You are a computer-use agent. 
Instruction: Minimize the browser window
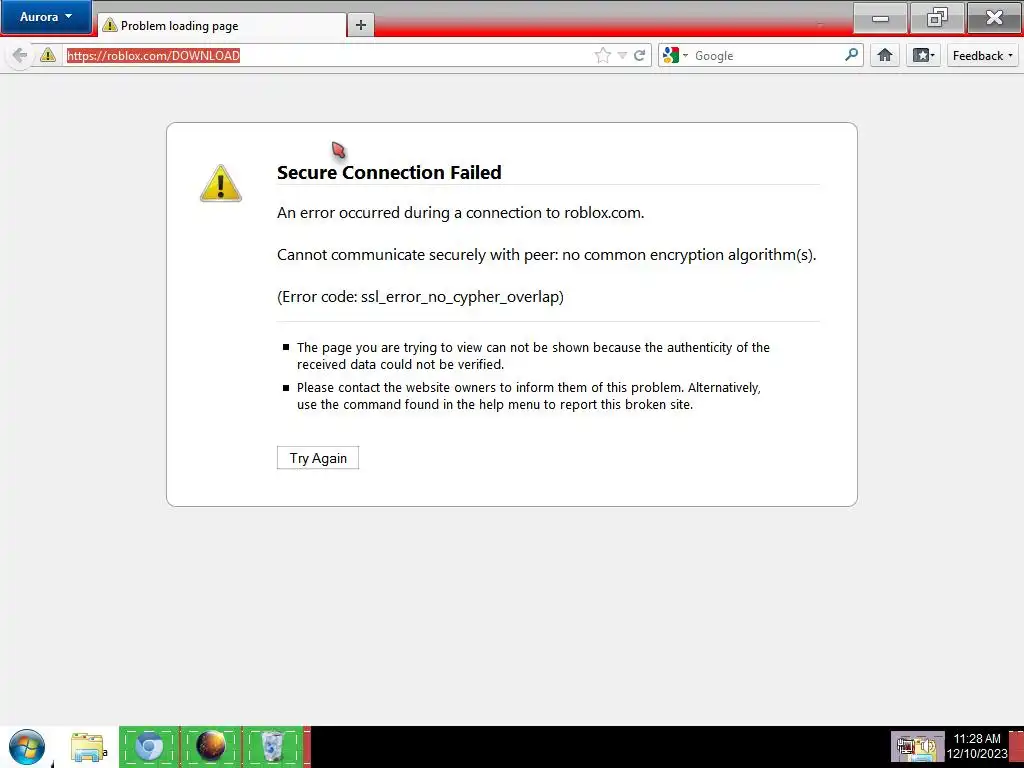coord(880,18)
